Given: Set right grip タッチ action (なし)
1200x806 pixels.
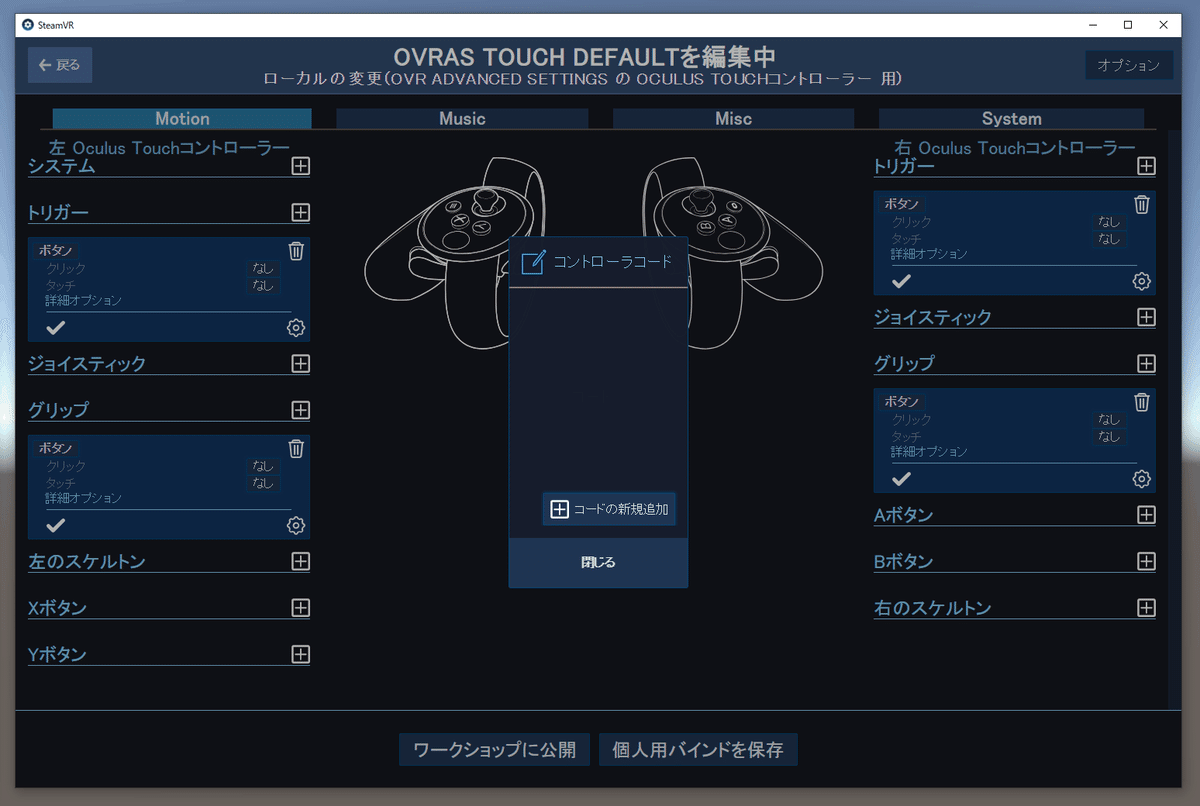Looking at the screenshot, I should (1109, 437).
